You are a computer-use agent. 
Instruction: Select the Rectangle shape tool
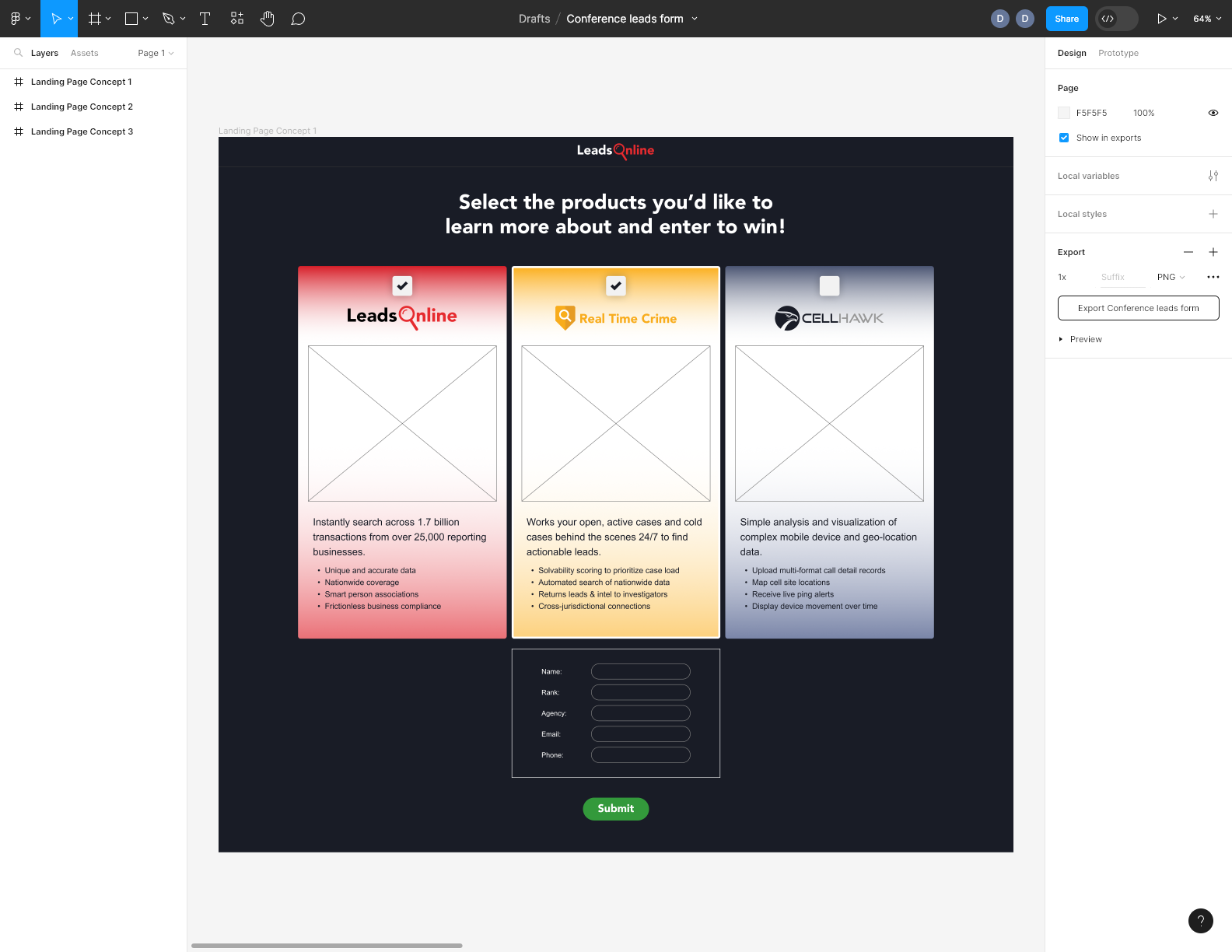(x=131, y=19)
